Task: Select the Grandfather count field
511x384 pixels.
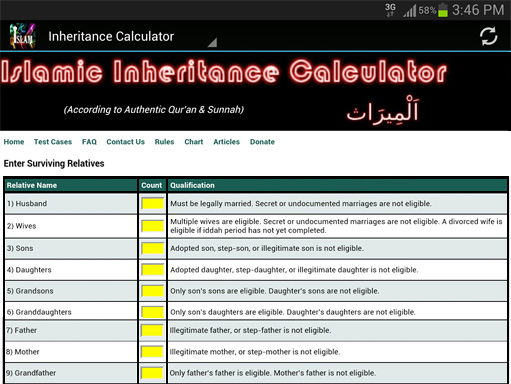Action: [x=152, y=373]
